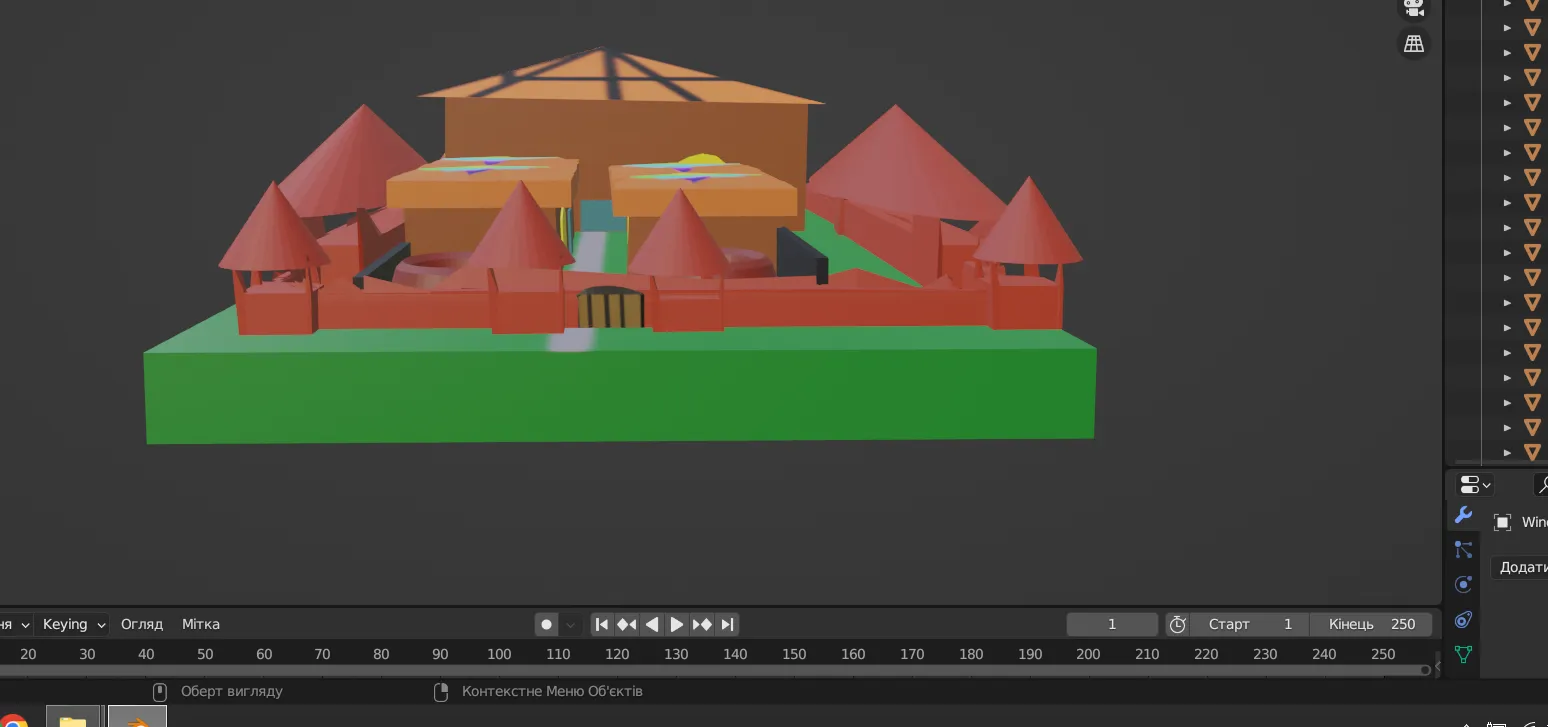Open the Particles properties tab

coord(1463,549)
